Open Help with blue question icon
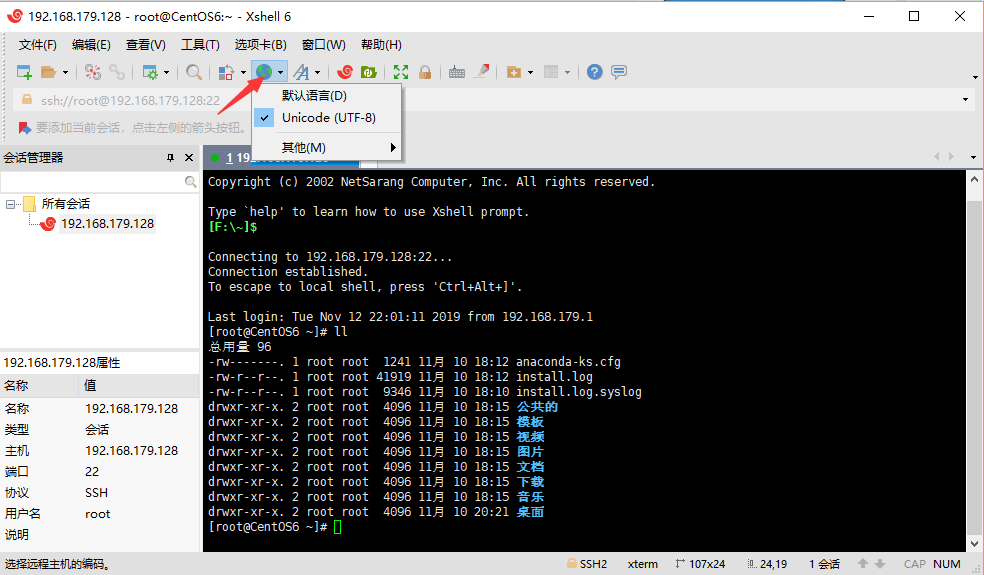 [x=594, y=72]
